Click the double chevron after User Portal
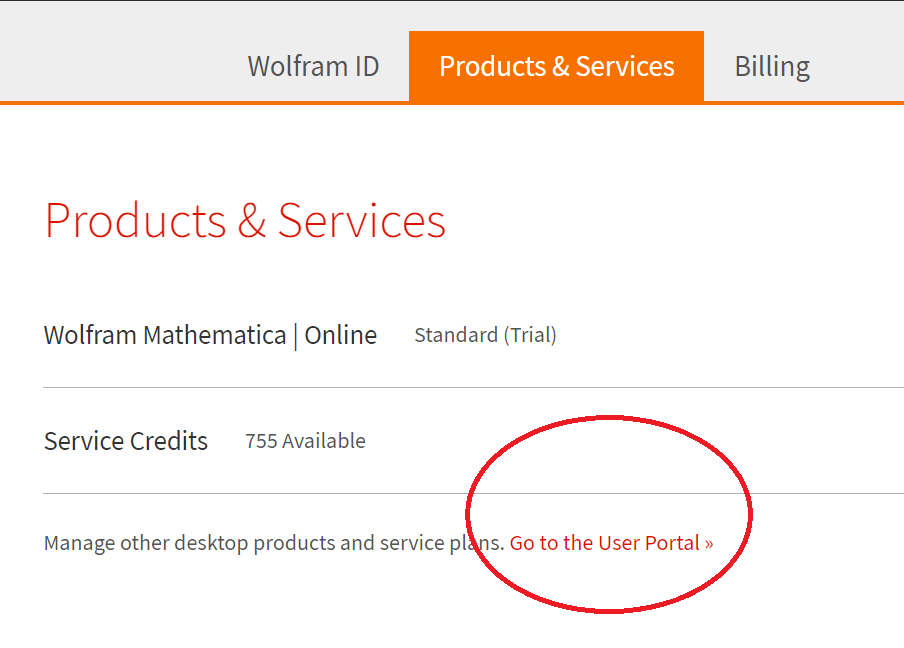 (x=709, y=544)
